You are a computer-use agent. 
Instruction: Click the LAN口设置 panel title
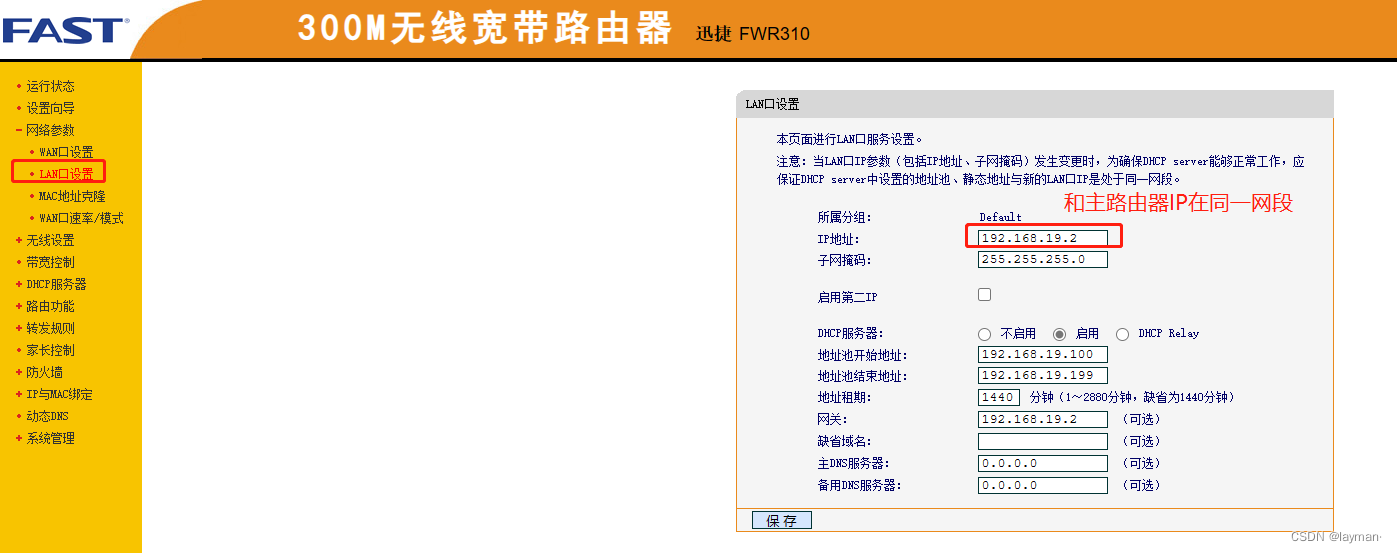point(773,104)
